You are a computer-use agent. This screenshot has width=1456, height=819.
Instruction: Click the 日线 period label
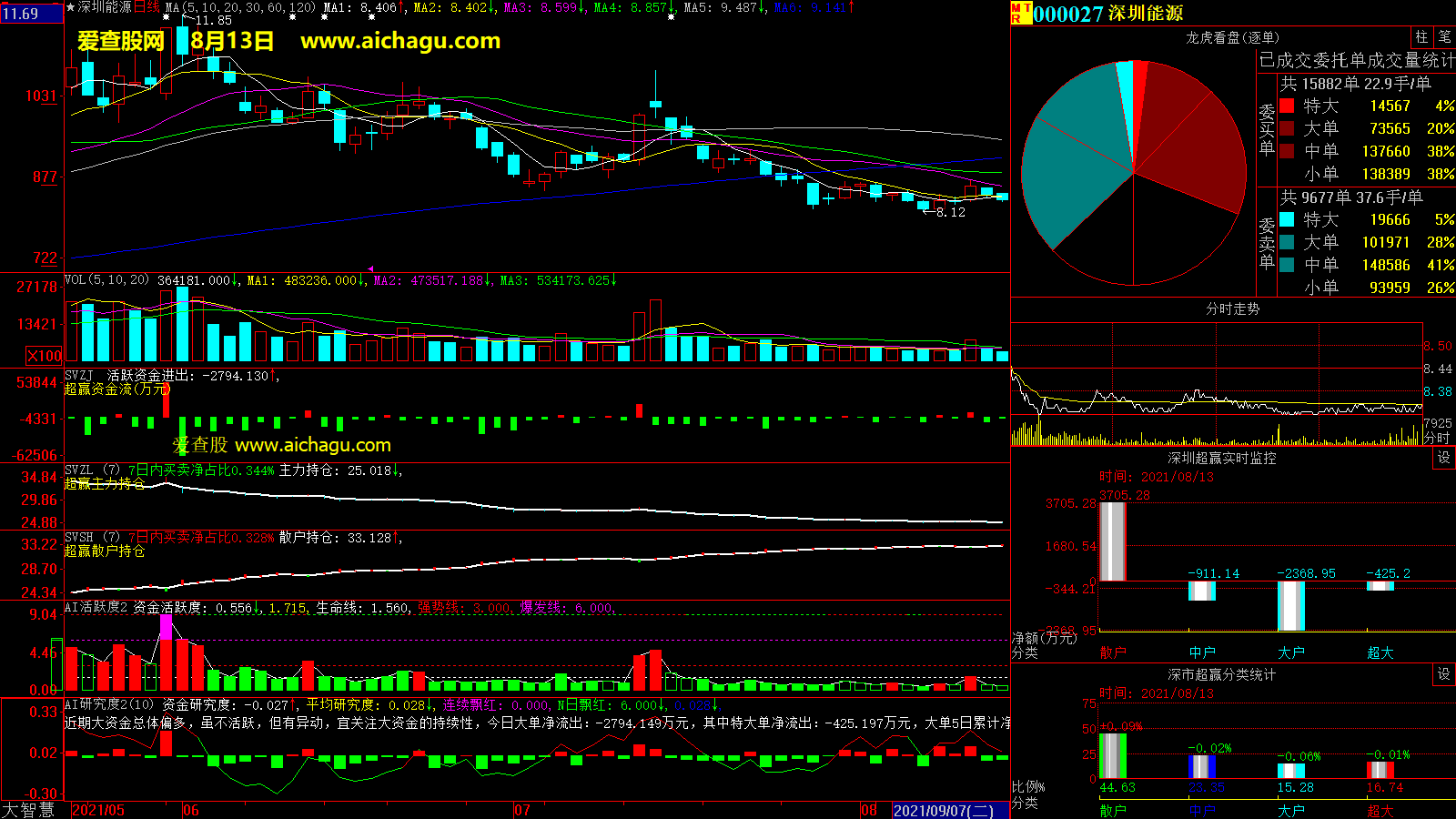(147, 7)
